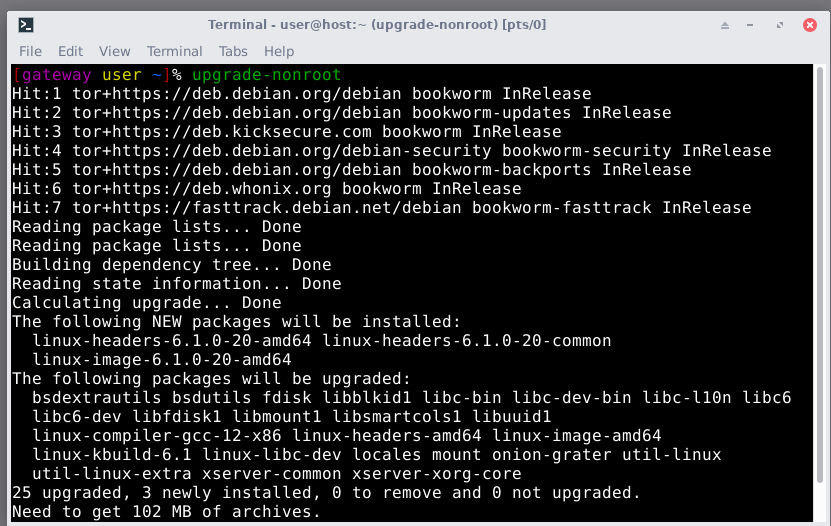Viewport: 831px width, 526px height.
Task: Click the keep-above arrow icon in title bar
Action: tap(724, 25)
